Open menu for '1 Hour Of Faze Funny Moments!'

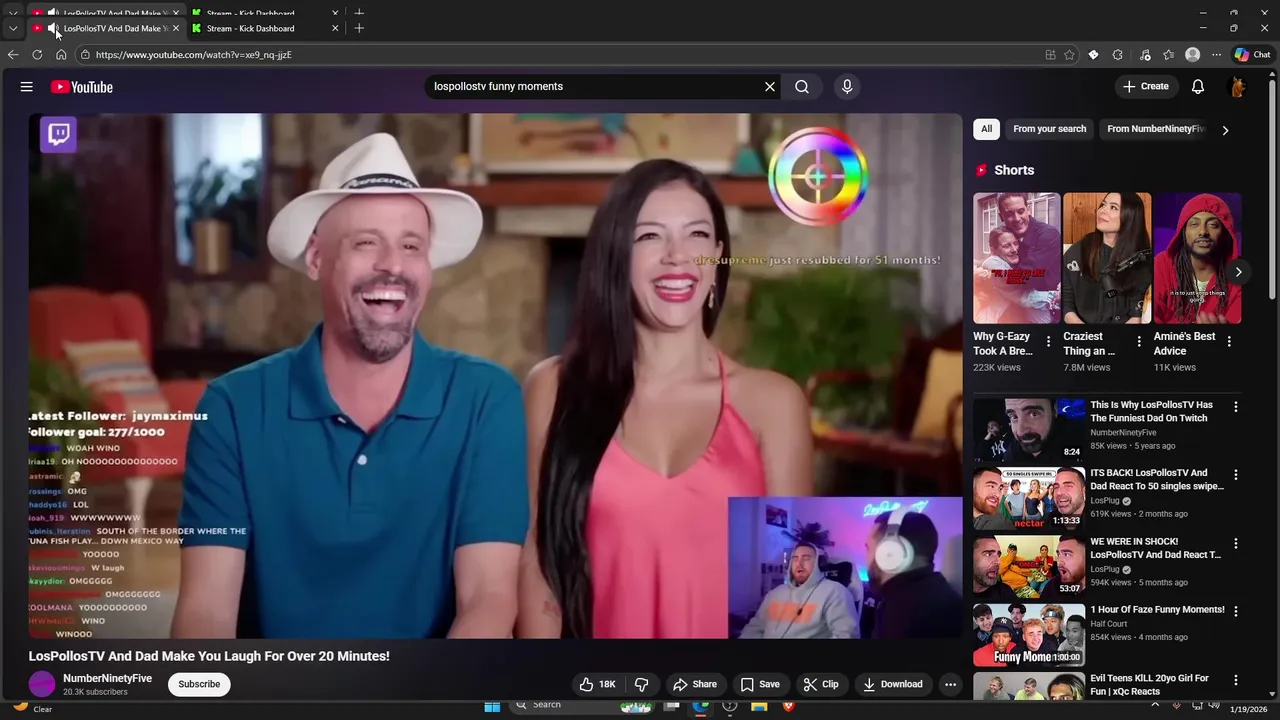[1236, 611]
